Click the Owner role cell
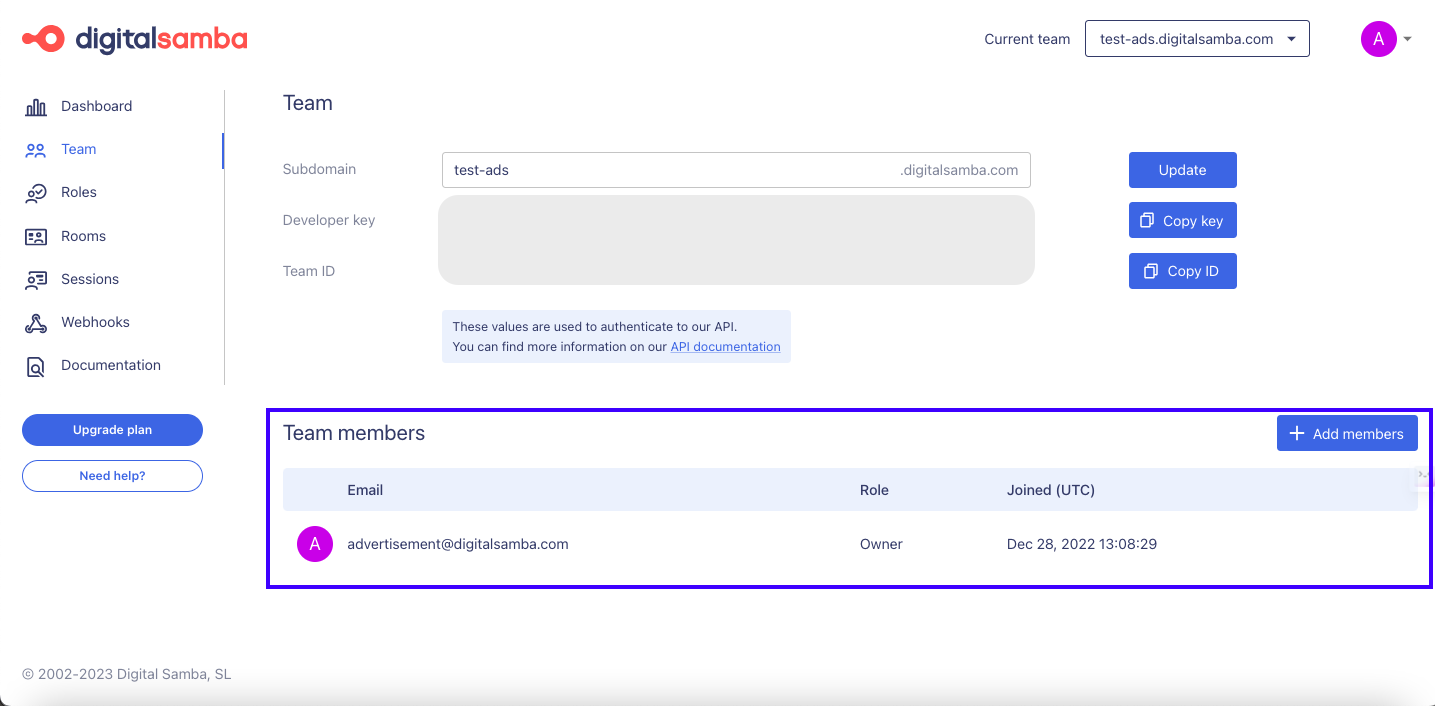 coord(881,544)
